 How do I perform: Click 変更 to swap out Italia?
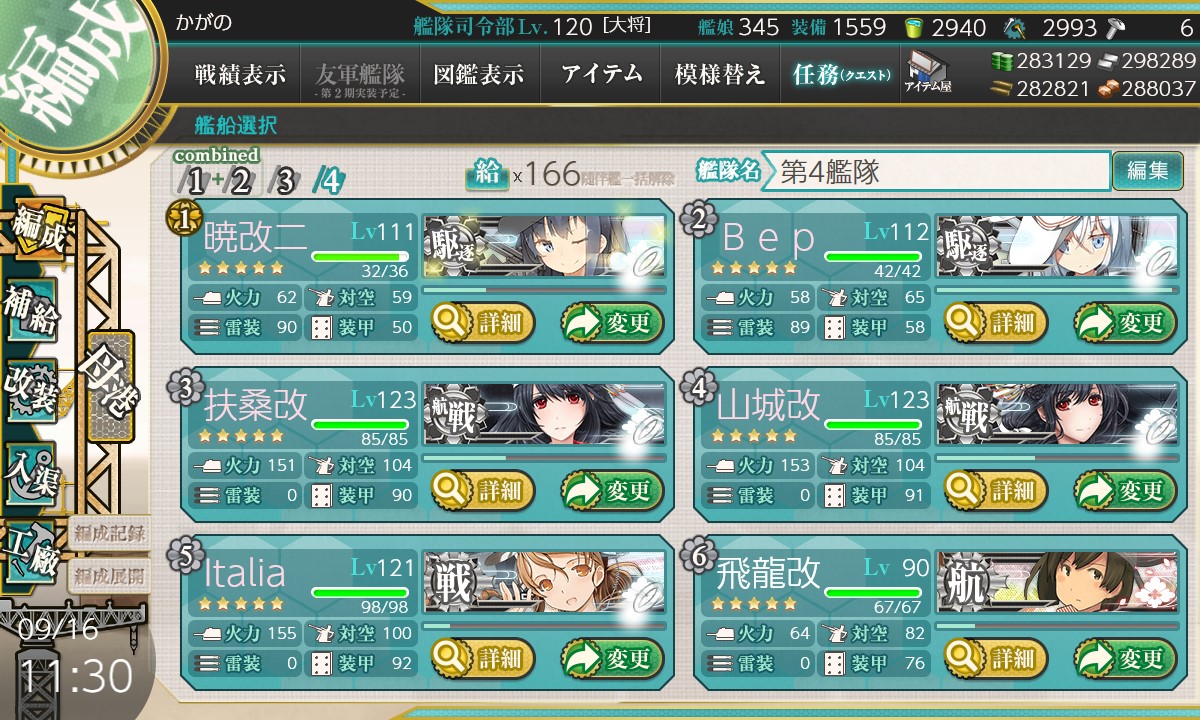click(x=612, y=659)
